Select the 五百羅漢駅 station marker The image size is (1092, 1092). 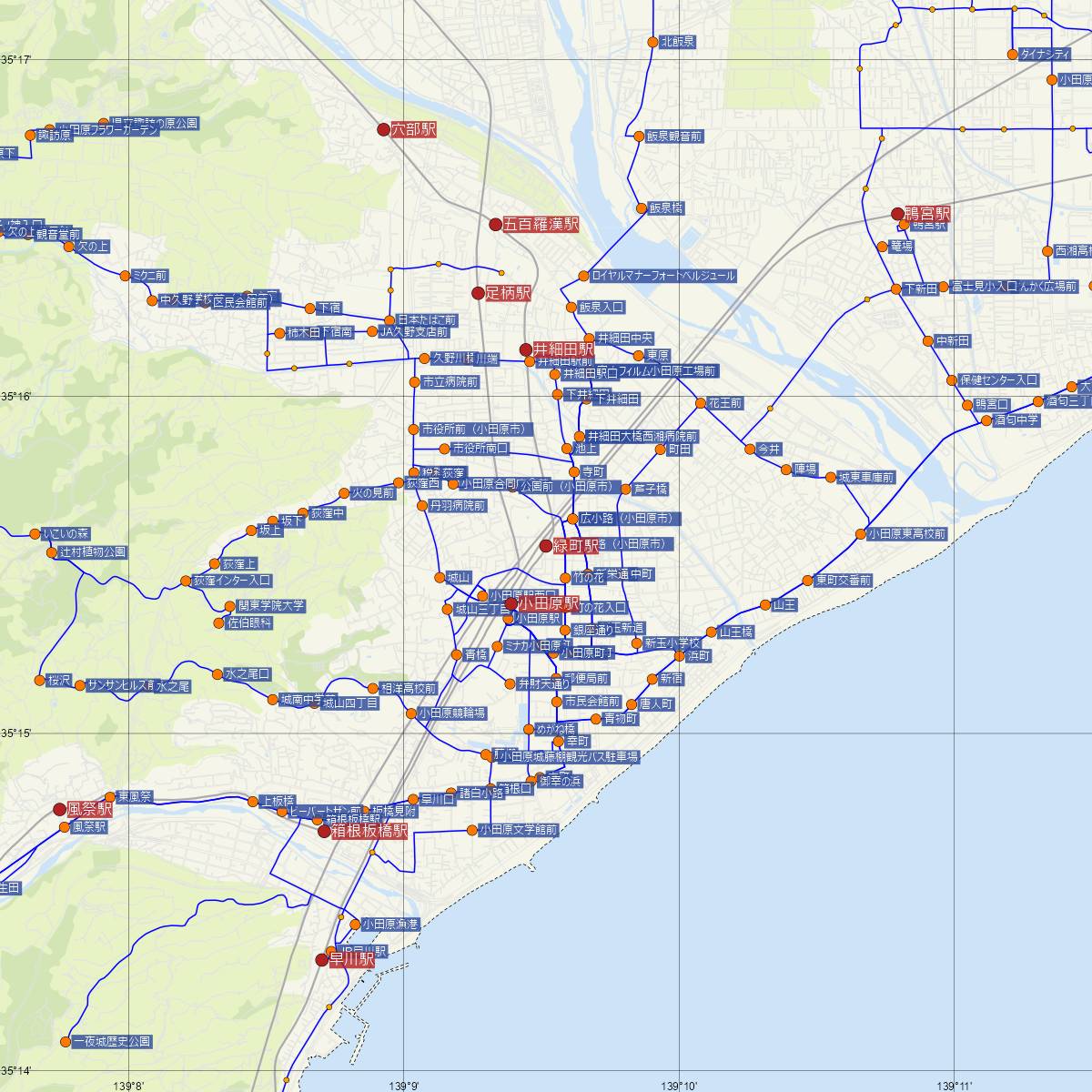pyautogui.click(x=495, y=224)
